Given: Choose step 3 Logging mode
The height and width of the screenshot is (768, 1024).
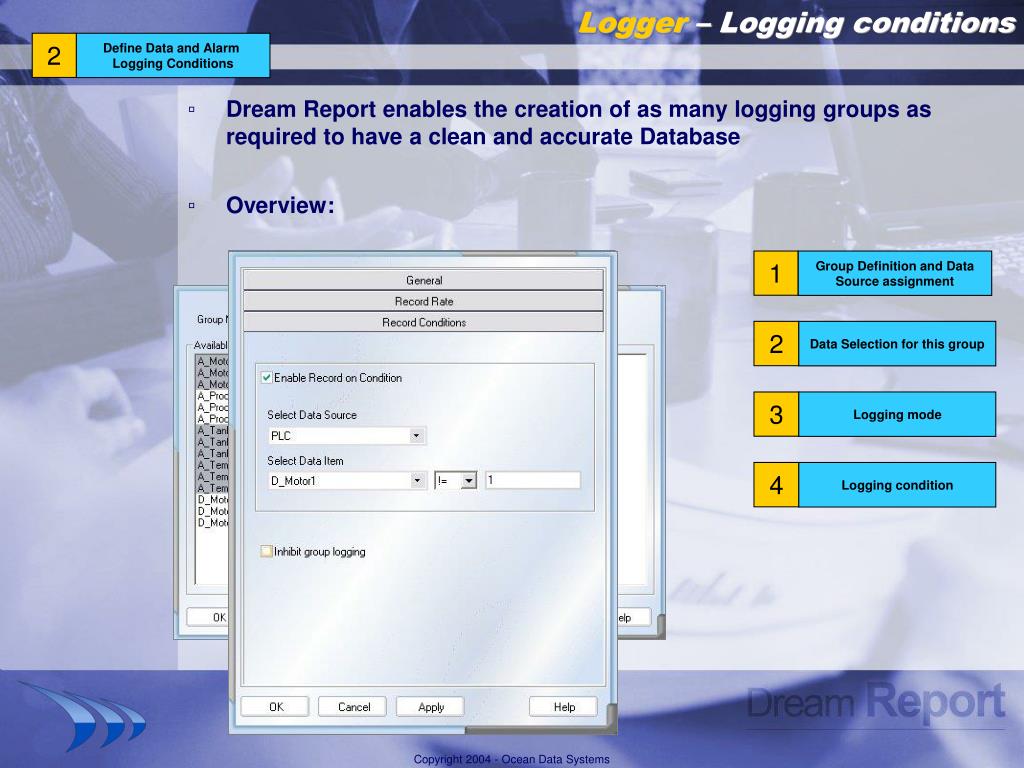Looking at the screenshot, I should click(x=874, y=414).
